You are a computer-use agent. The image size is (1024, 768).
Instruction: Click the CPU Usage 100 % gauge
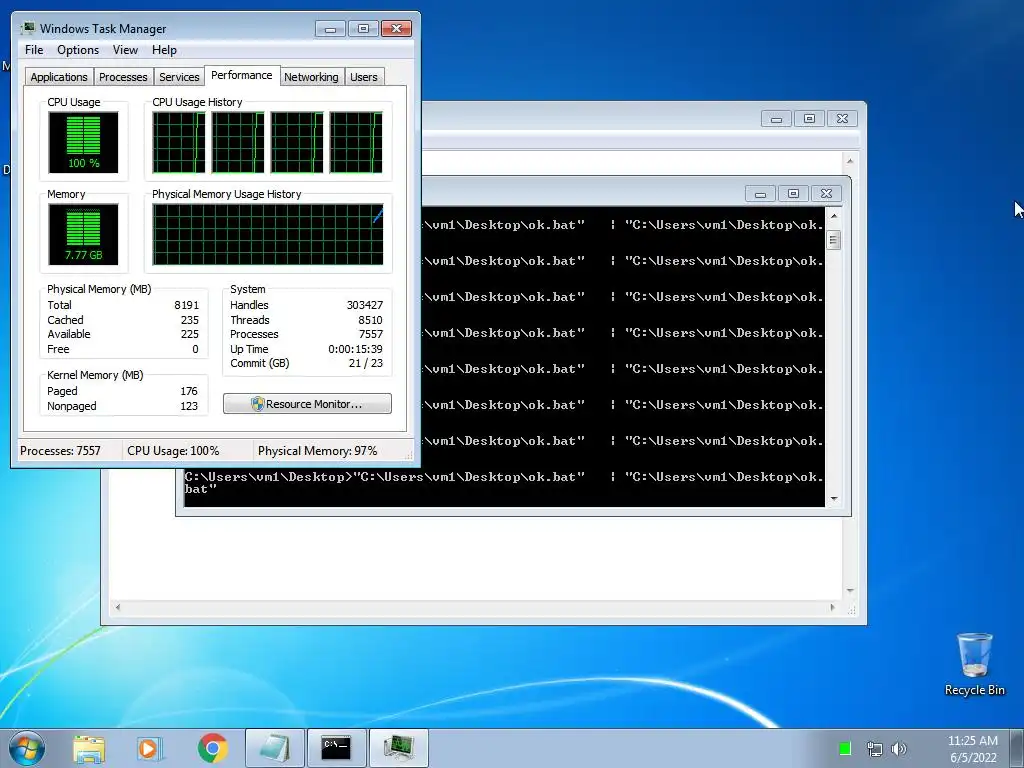point(83,142)
